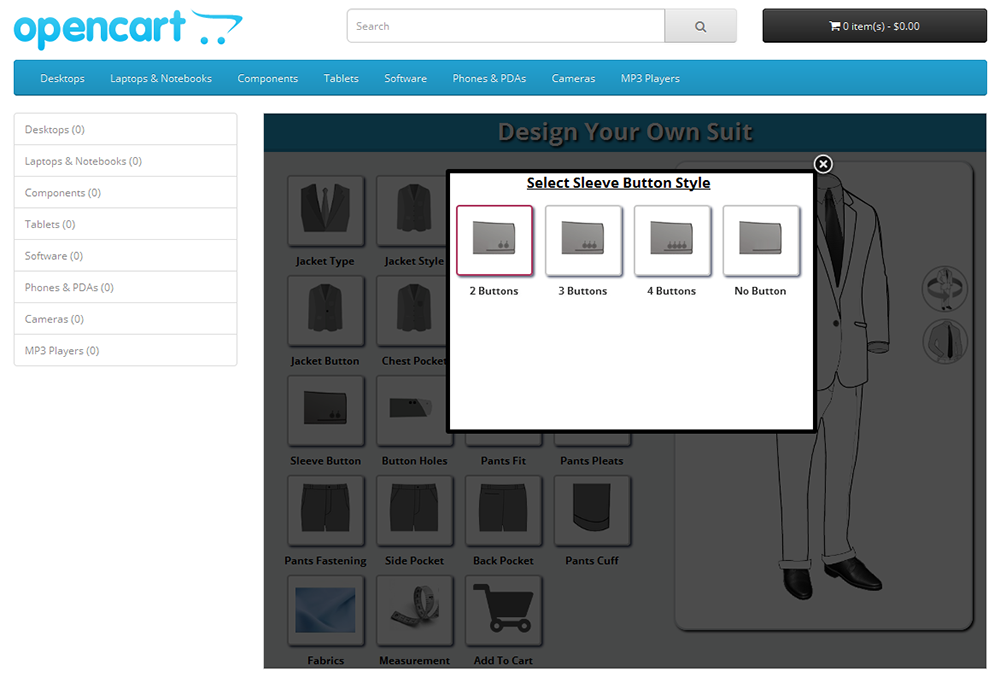Select MP3 Players (0) in the sidebar

tap(126, 351)
